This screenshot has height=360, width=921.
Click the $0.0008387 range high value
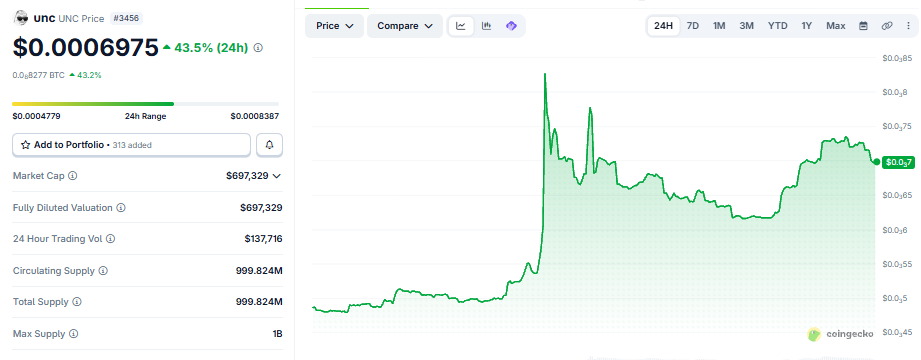[x=254, y=116]
